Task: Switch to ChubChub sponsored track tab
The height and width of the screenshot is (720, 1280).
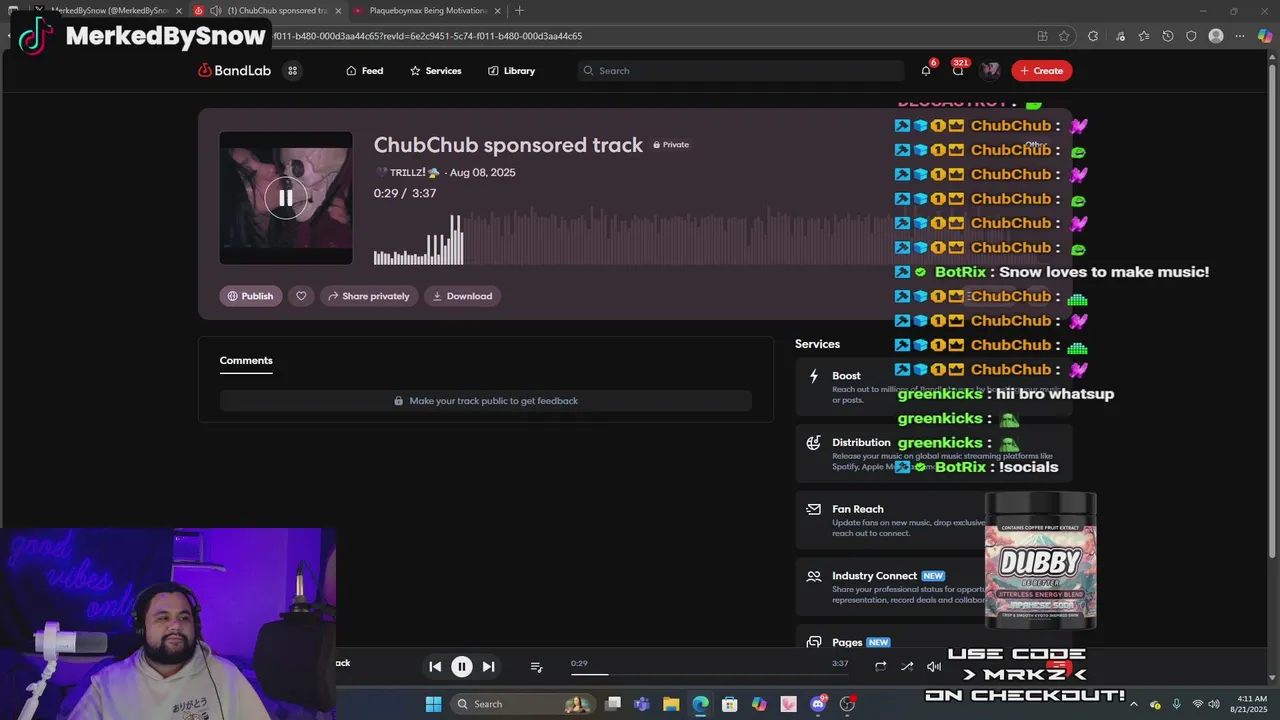Action: (x=268, y=11)
